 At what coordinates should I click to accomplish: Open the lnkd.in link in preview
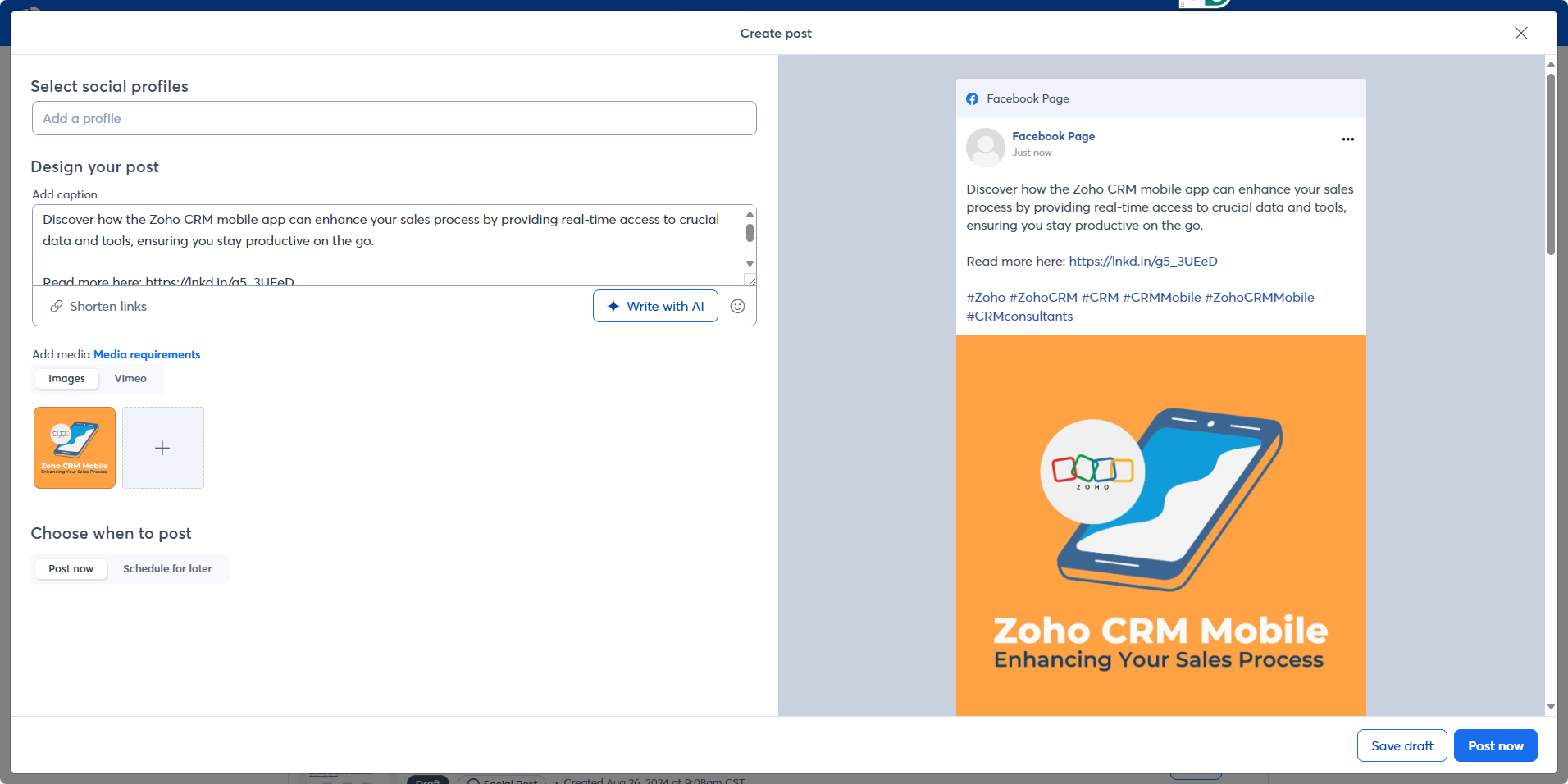tap(1143, 261)
